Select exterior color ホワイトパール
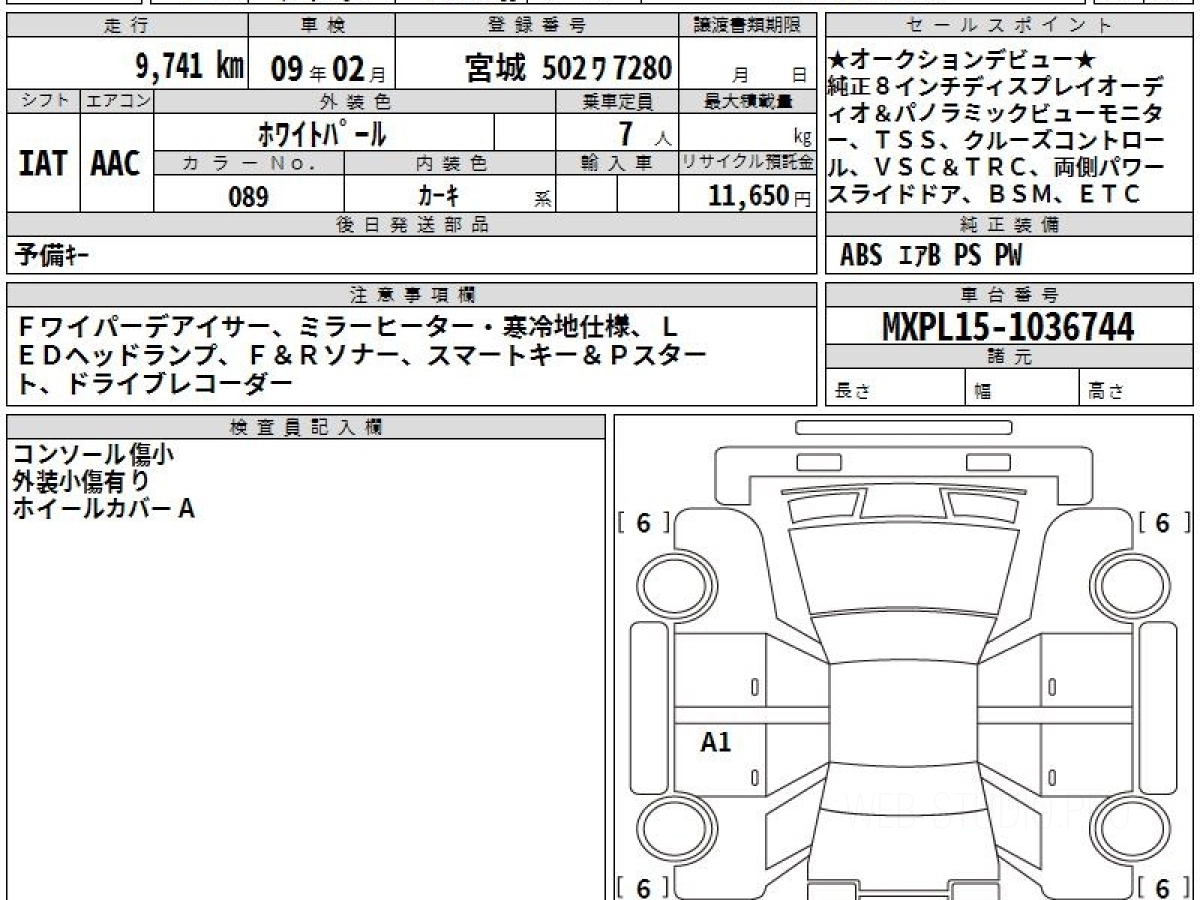This screenshot has width=1200, height=900. [x=322, y=132]
